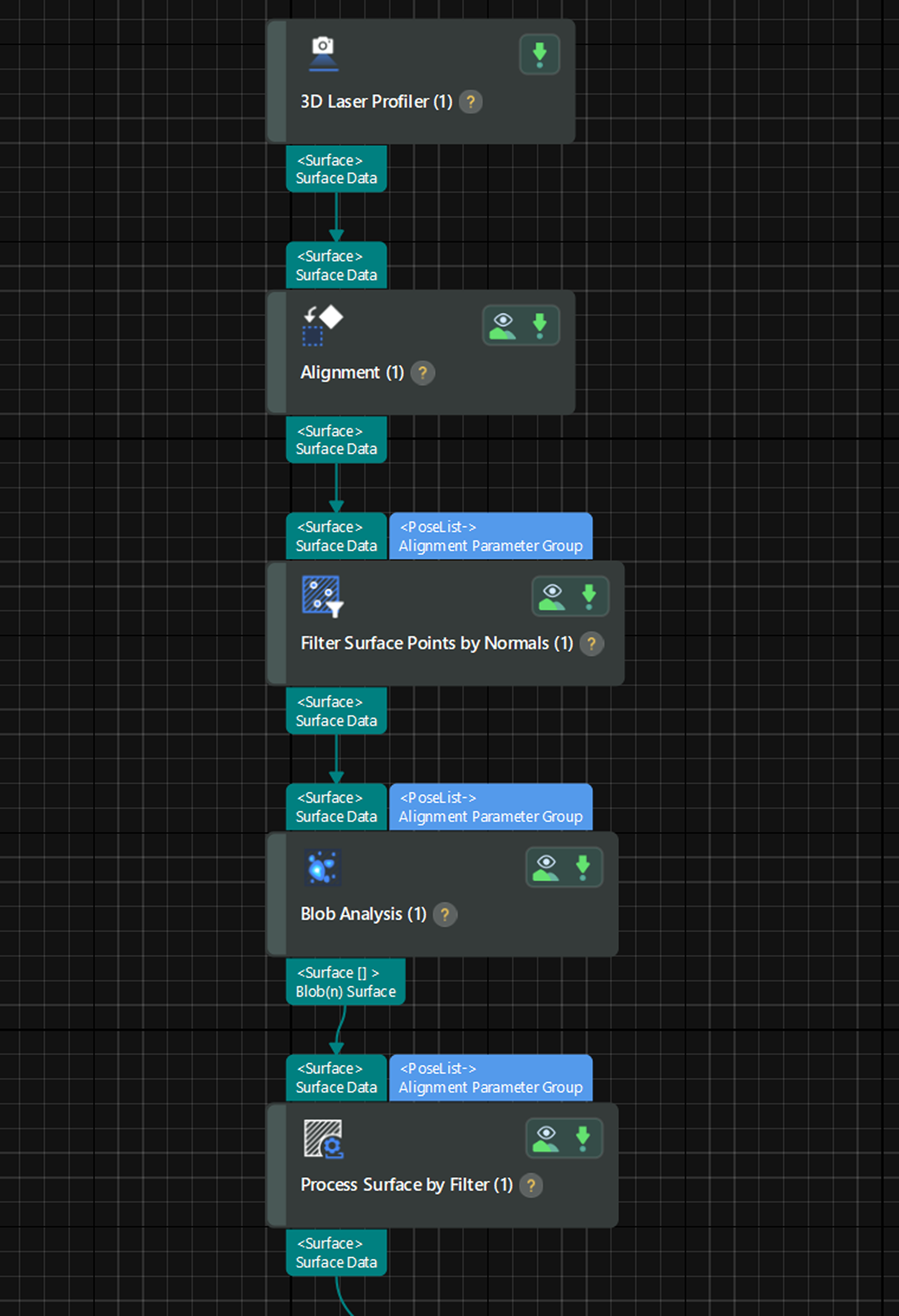Select Alignment output Surface Data port
899x1316 pixels.
point(337,440)
